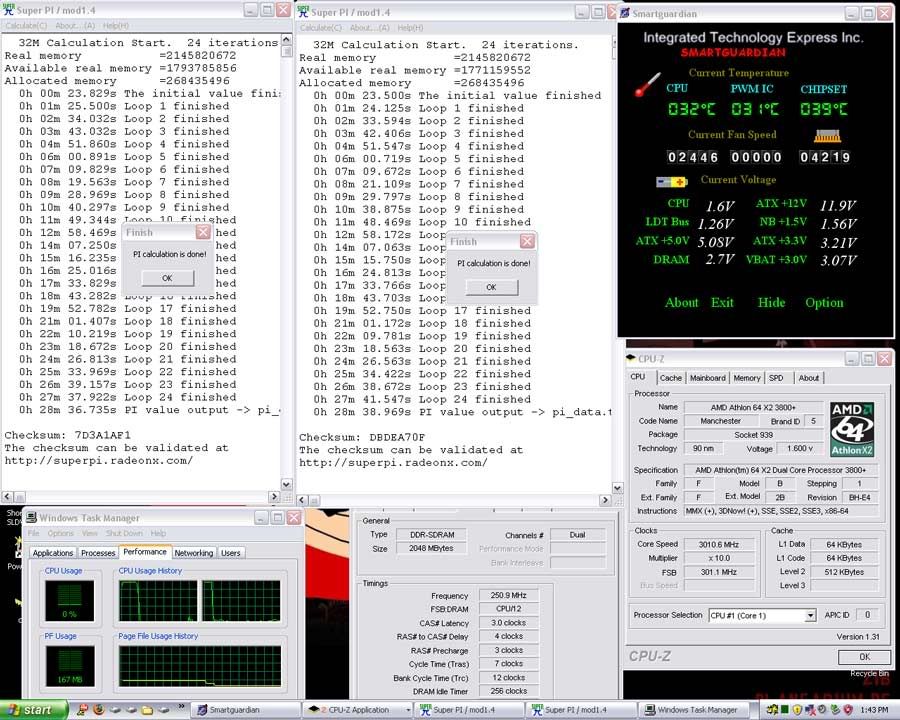The image size is (900, 720).
Task: Click left Super PI horizontal scrollbar left arrow
Action: click(x=7, y=497)
